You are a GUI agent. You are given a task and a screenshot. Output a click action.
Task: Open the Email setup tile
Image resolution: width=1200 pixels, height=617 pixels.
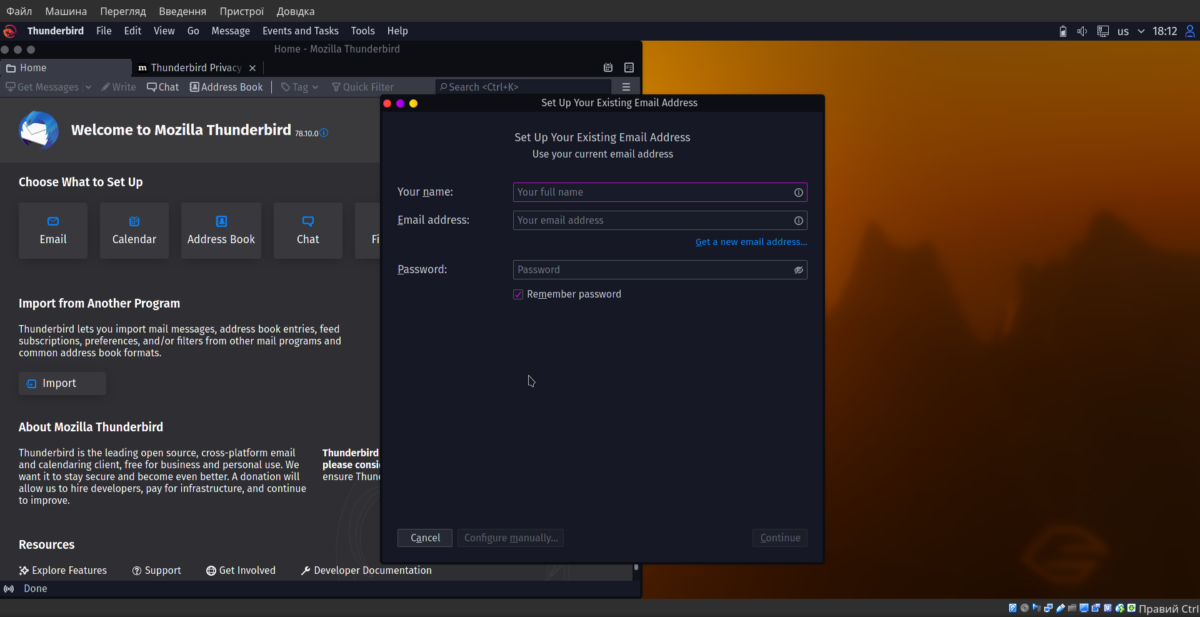pos(53,231)
